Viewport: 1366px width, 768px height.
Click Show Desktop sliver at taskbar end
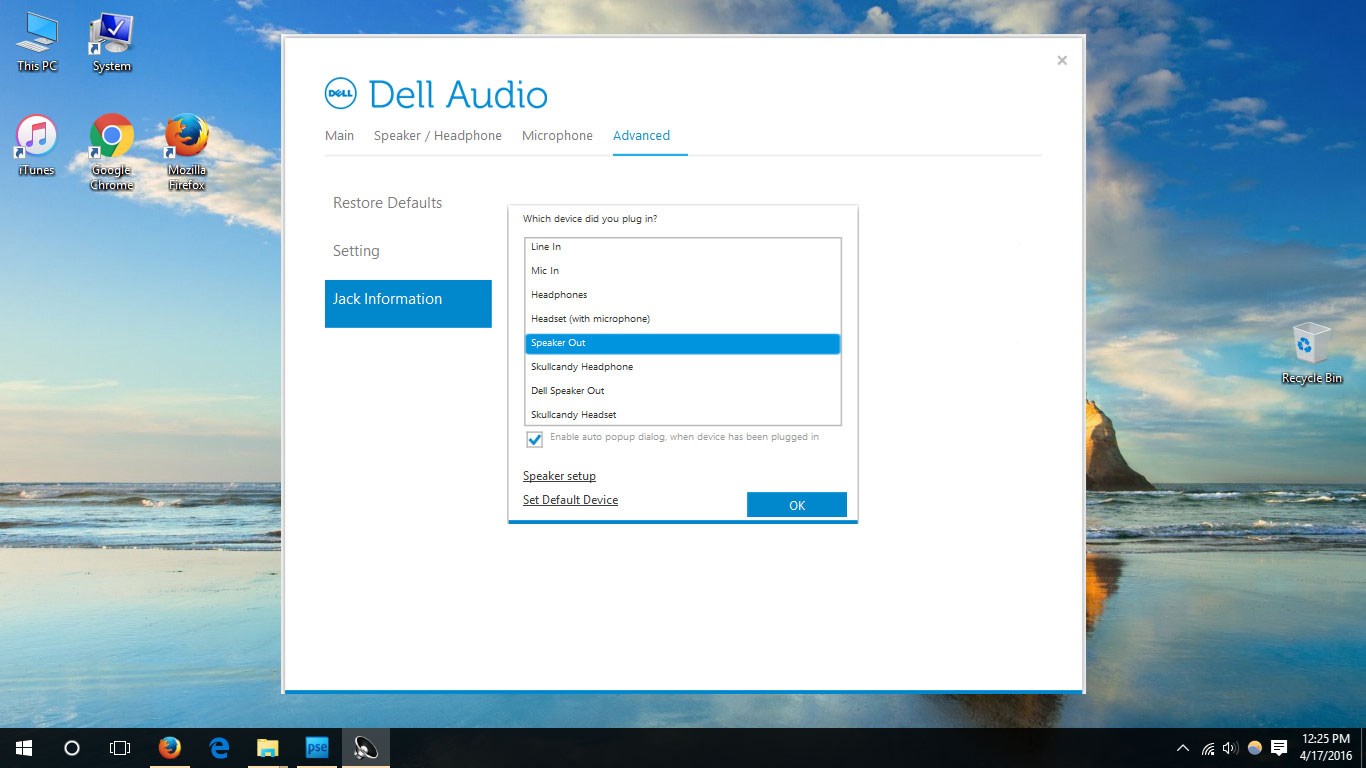click(x=1364, y=748)
